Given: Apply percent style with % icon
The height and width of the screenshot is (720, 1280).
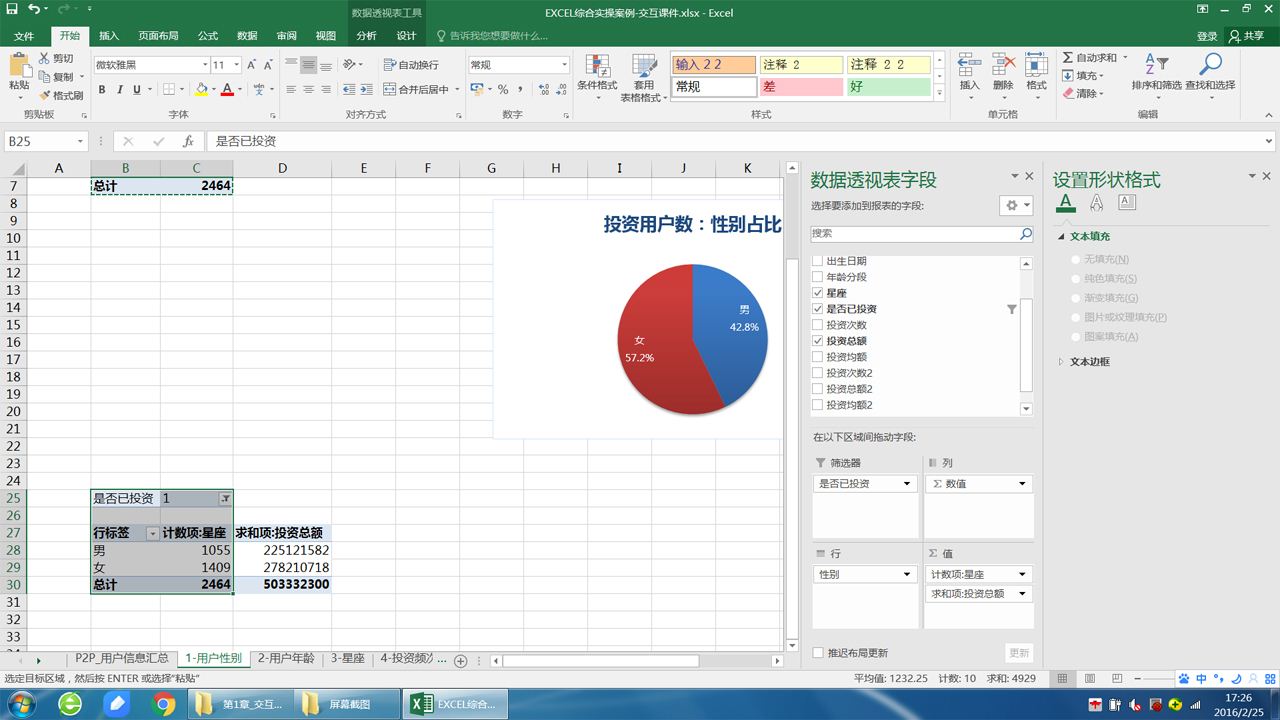Looking at the screenshot, I should [x=503, y=90].
